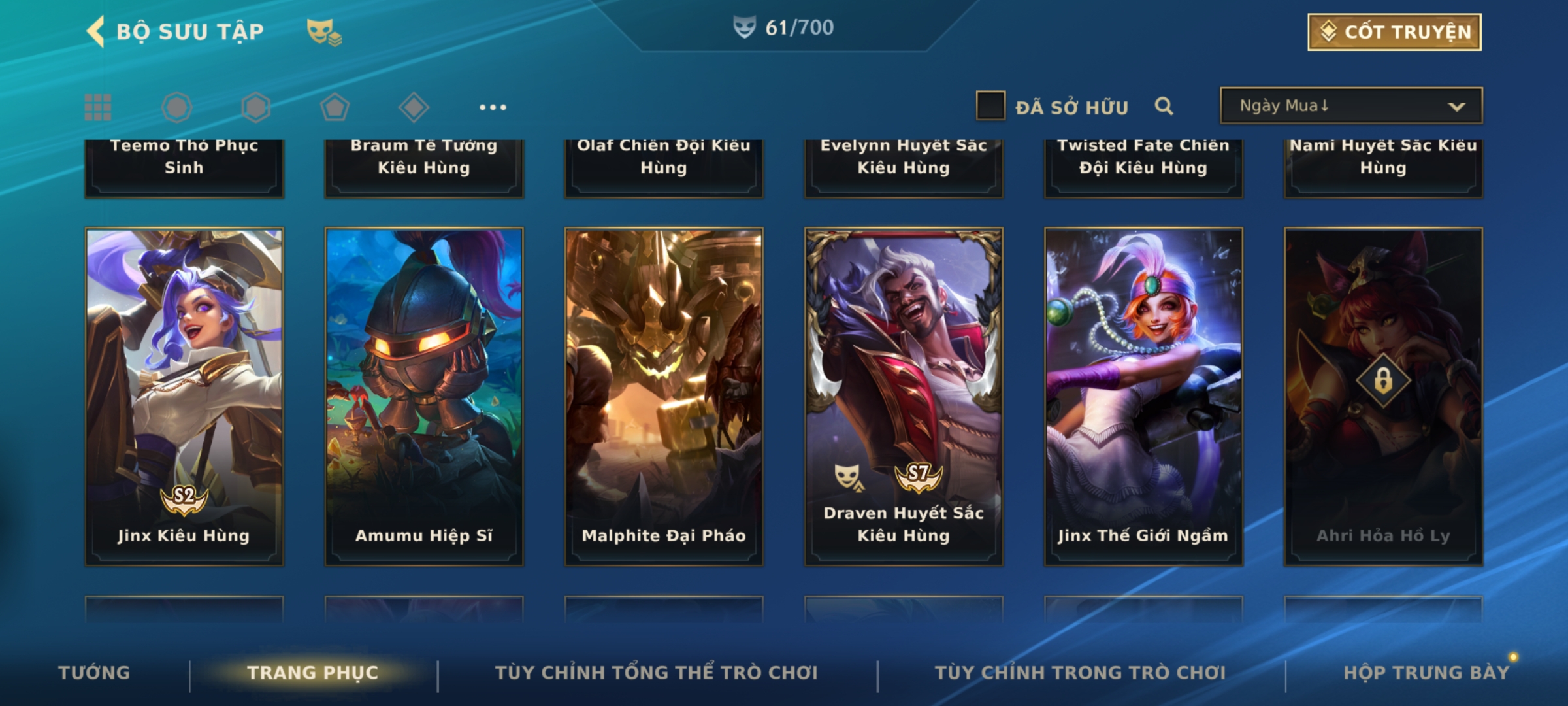Select the Malphite Đại Pháo skin card
The image size is (1568, 706).
coord(664,397)
